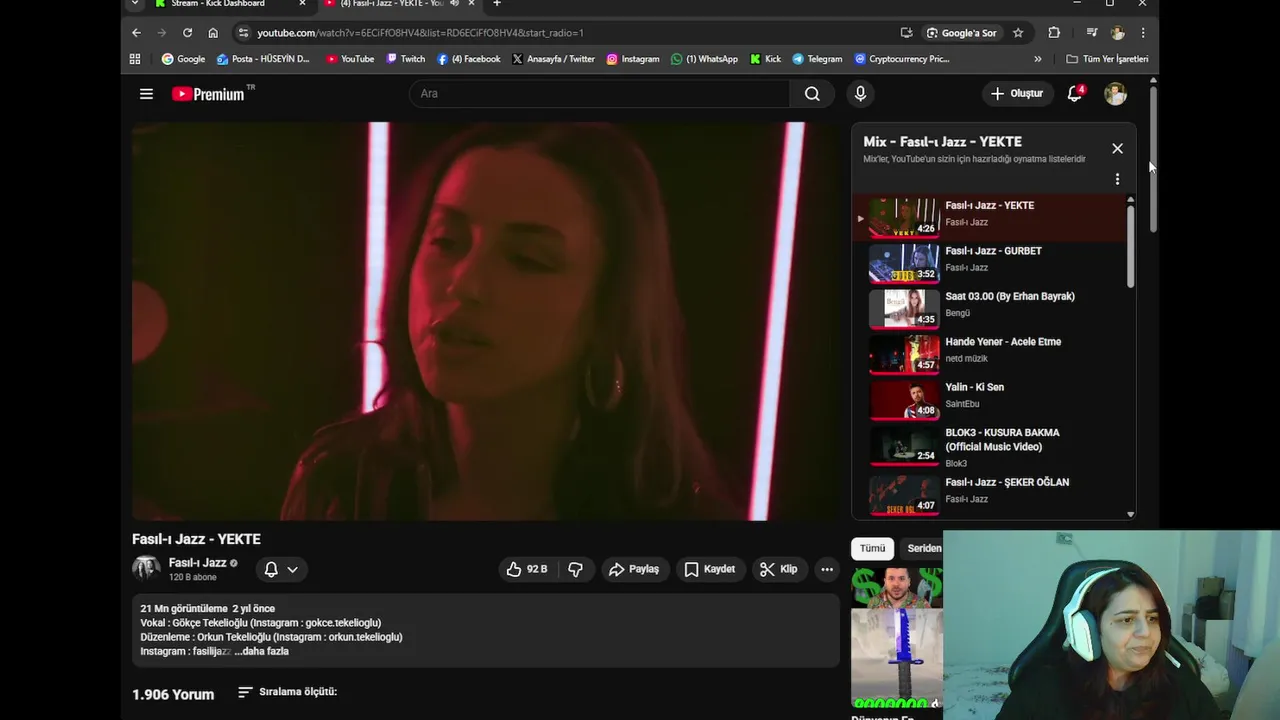Focus the Ara search field
Viewport: 1280px width, 720px height.
pos(600,94)
